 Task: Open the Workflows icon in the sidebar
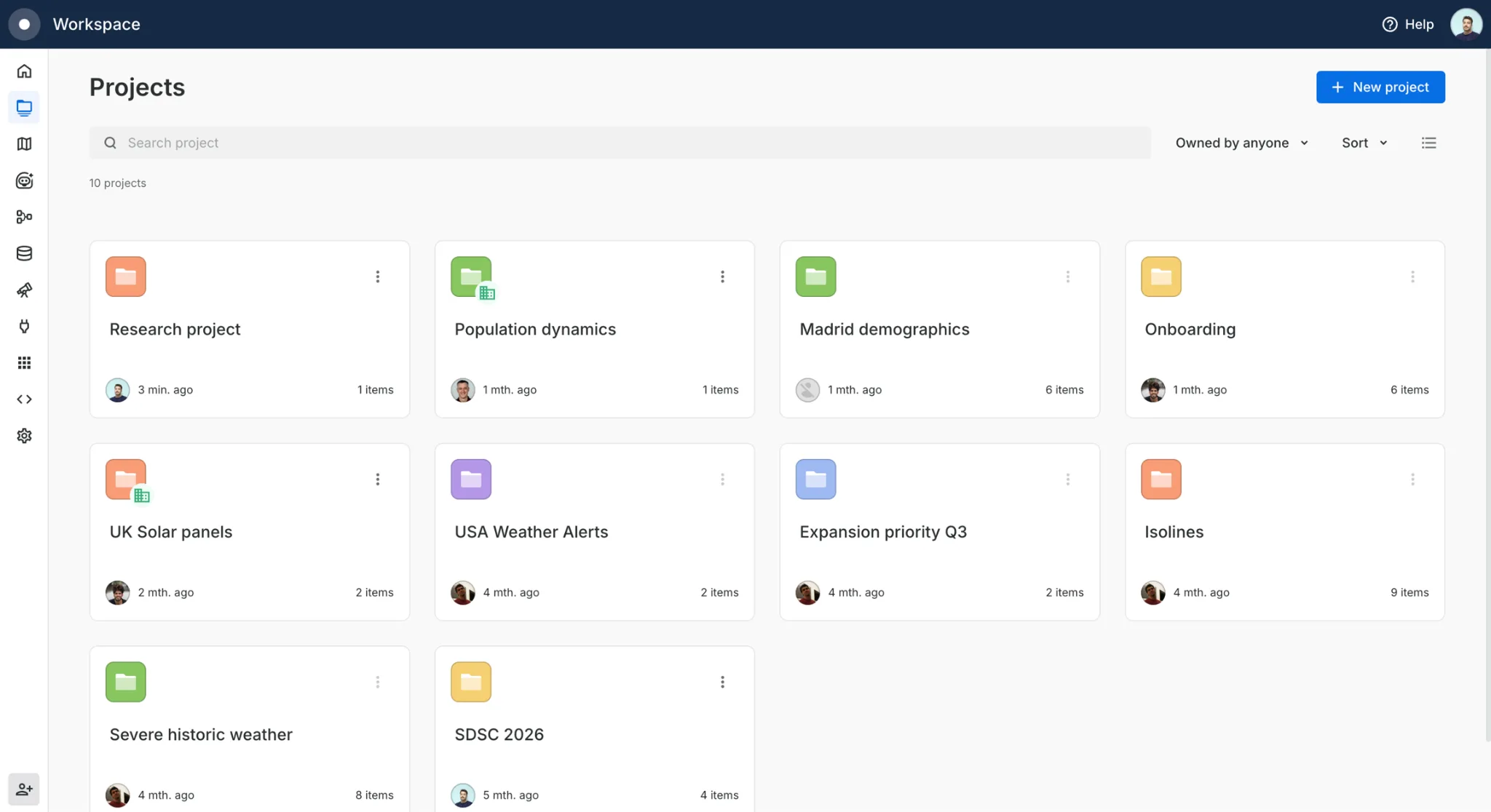24,217
